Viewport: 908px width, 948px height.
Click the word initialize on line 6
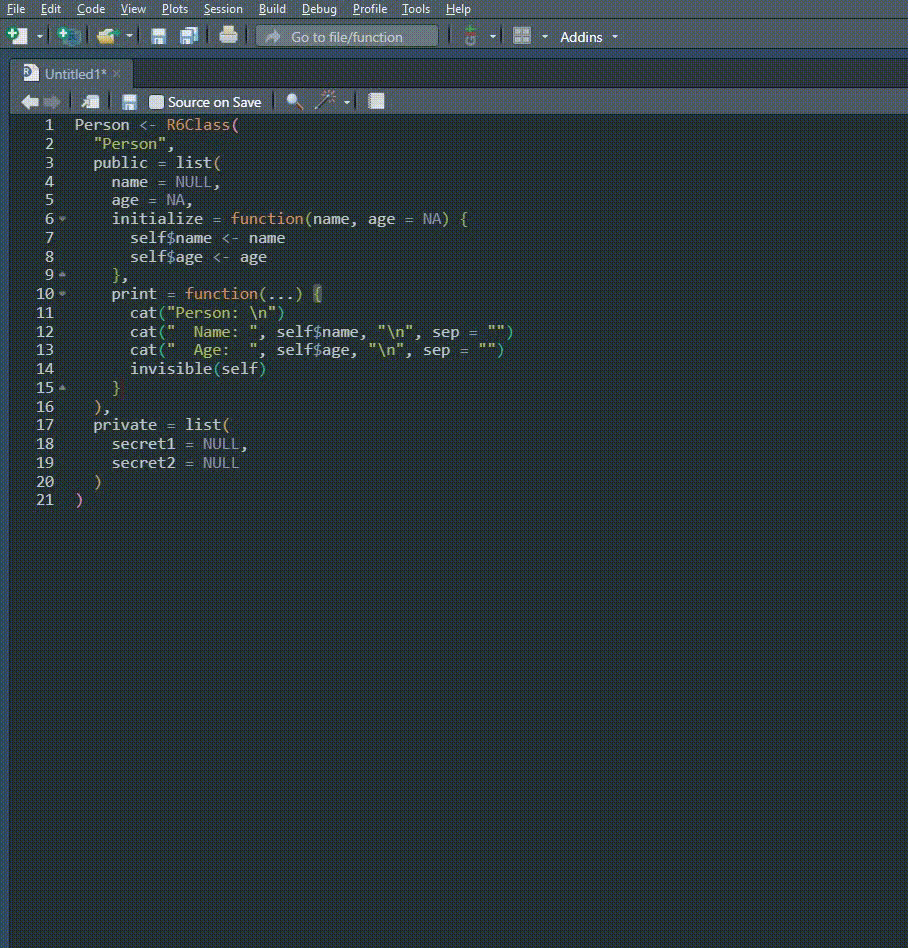pos(157,219)
